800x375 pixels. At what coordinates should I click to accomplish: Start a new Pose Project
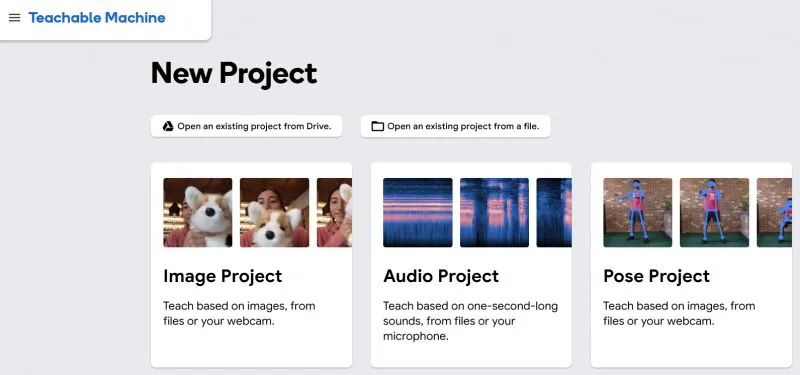click(691, 265)
